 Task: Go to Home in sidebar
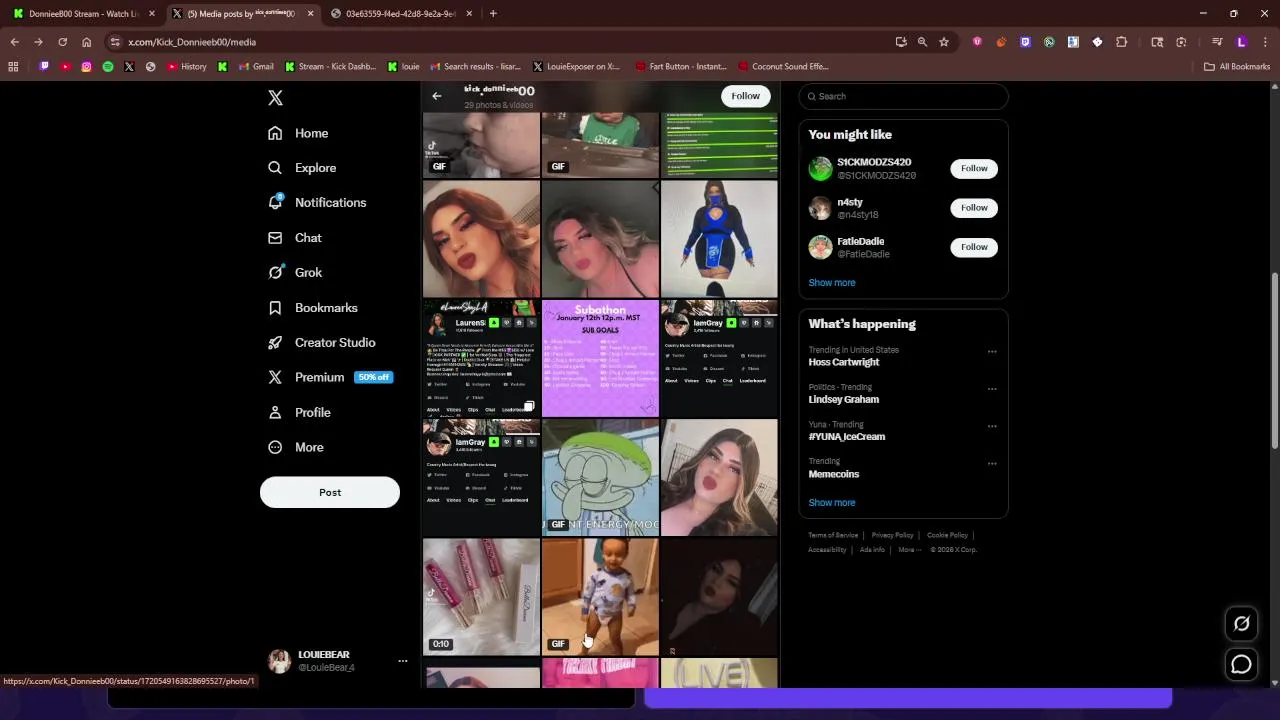pyautogui.click(x=298, y=133)
